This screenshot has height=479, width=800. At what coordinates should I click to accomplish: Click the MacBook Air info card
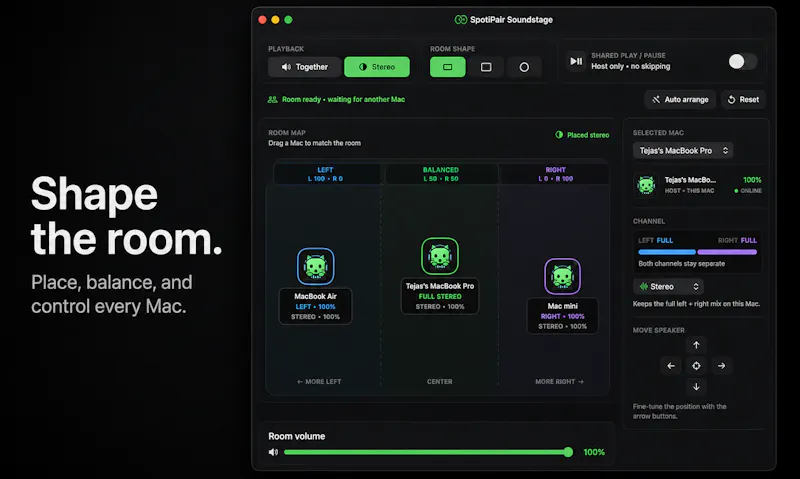click(315, 306)
